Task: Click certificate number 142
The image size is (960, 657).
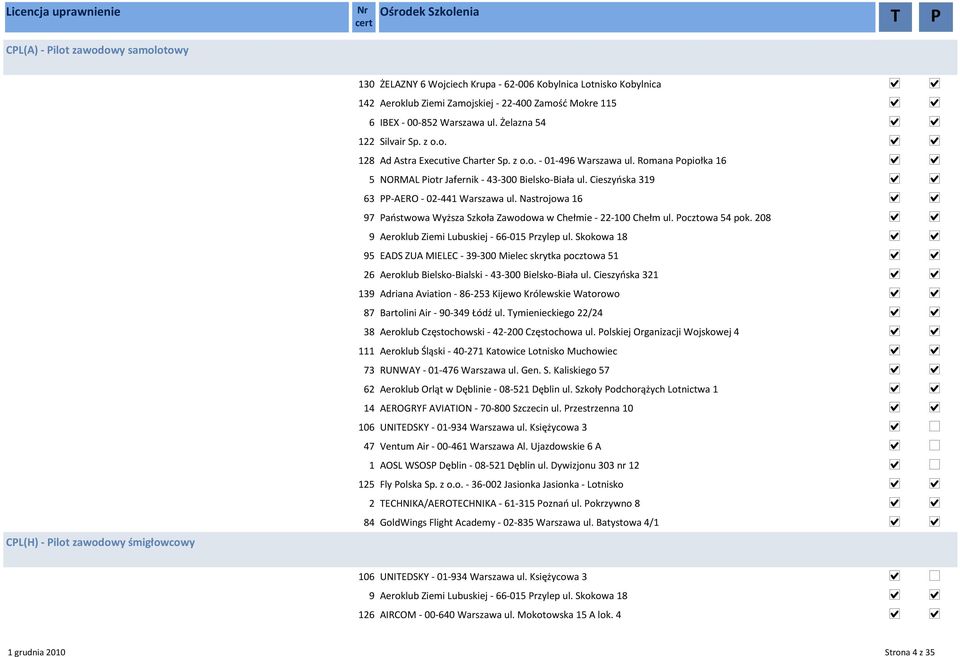Action: click(366, 103)
